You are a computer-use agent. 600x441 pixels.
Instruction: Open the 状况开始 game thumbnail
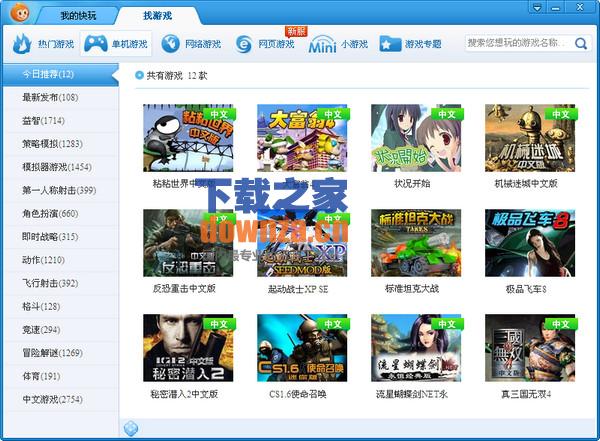point(416,138)
